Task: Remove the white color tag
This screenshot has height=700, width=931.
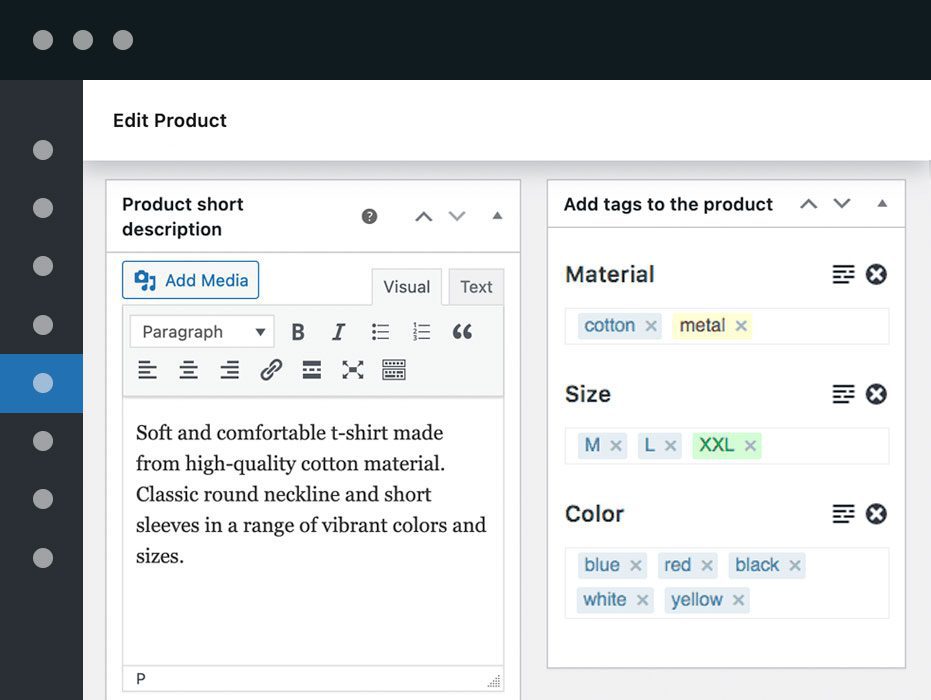Action: [x=642, y=600]
